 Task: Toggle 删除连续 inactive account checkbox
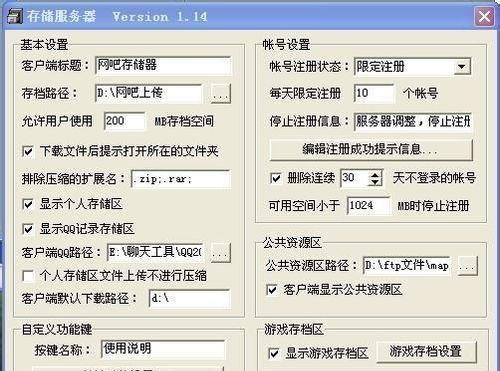point(276,178)
